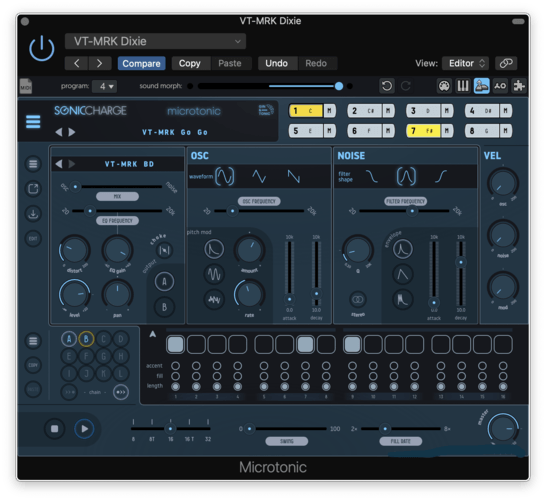Viewport: 546px width, 500px height.
Task: Toggle the noise stereo button
Action: 358,299
